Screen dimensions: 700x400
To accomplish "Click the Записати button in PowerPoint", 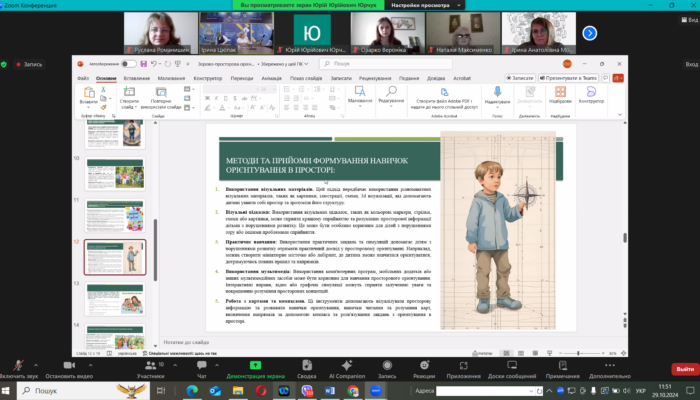I will [521, 77].
